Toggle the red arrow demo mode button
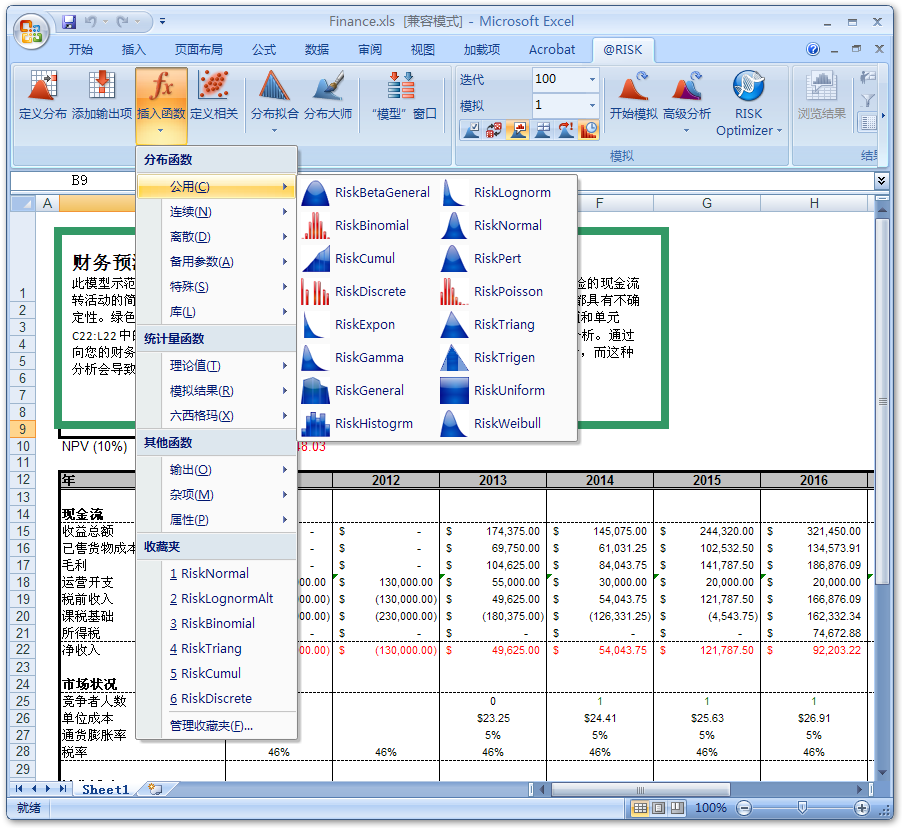Viewport: 902px width, 828px height. coord(565,131)
